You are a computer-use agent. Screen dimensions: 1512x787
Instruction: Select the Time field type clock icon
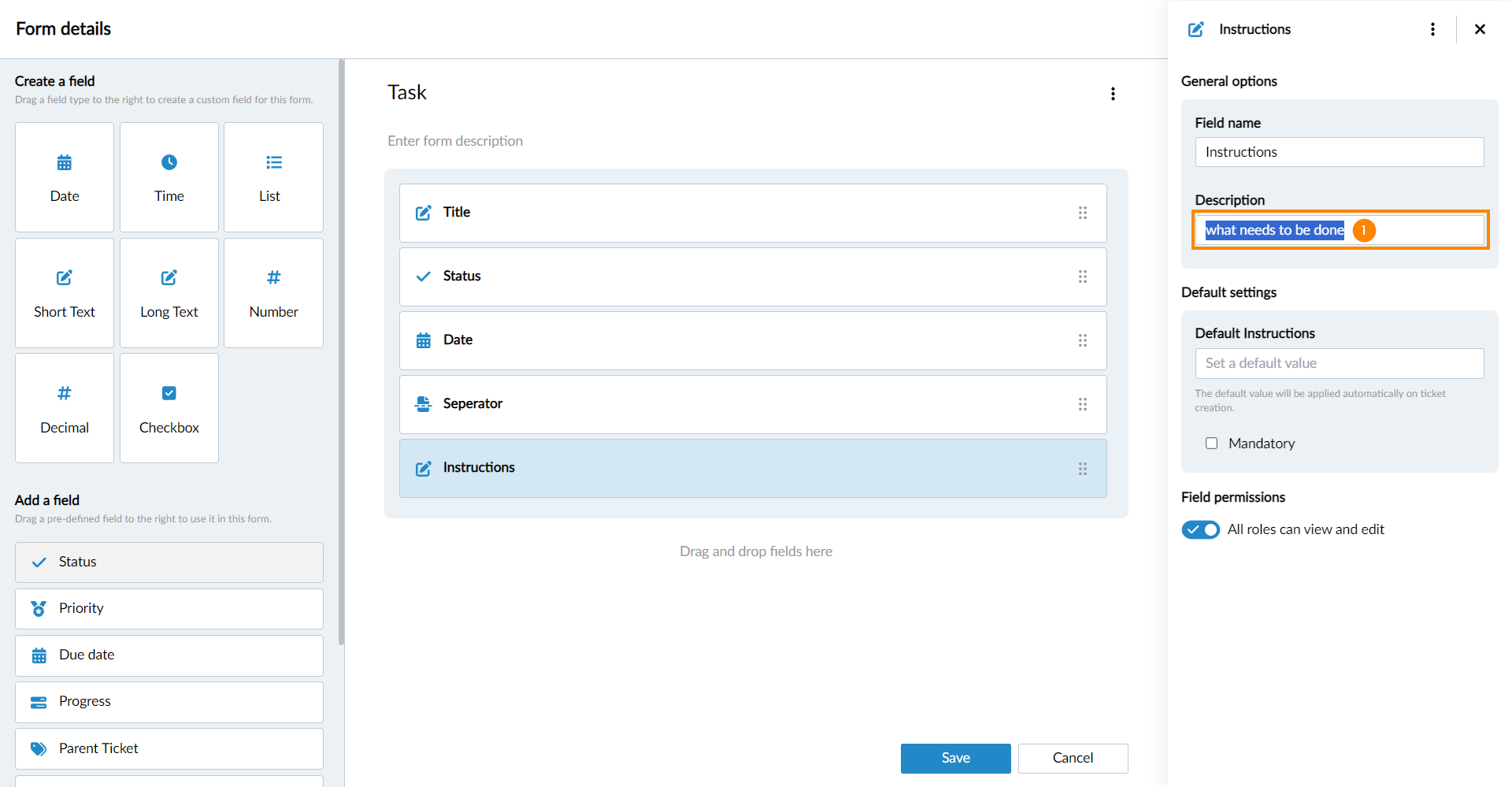point(169,163)
